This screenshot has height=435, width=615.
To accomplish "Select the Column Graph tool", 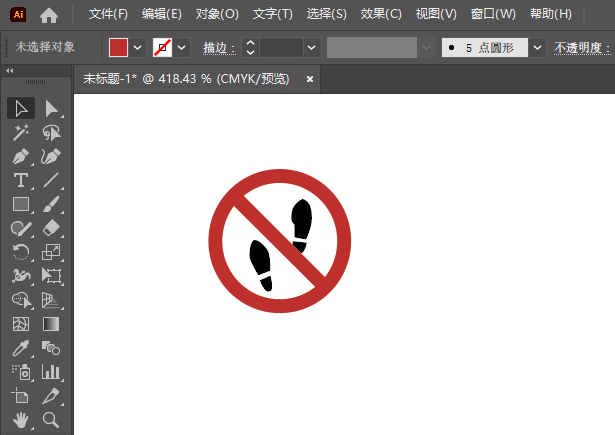I will (x=51, y=372).
